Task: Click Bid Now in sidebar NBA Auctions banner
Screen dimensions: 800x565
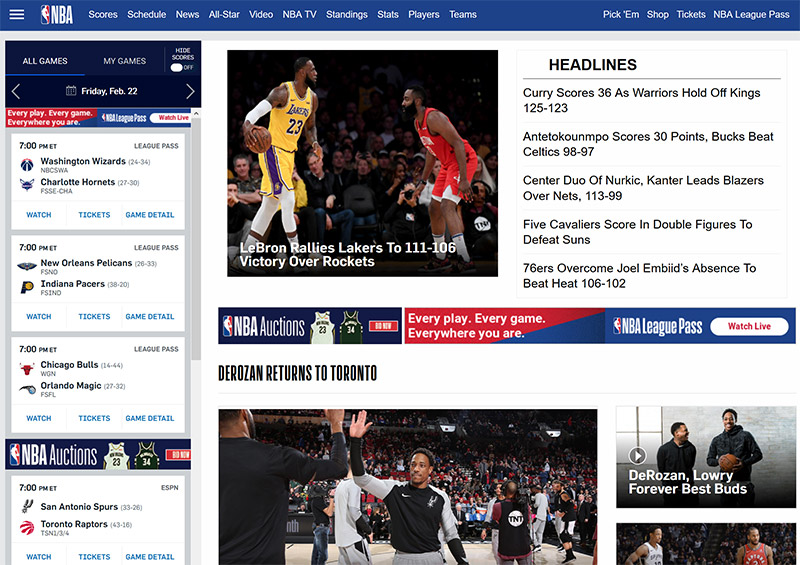Action: click(x=178, y=454)
